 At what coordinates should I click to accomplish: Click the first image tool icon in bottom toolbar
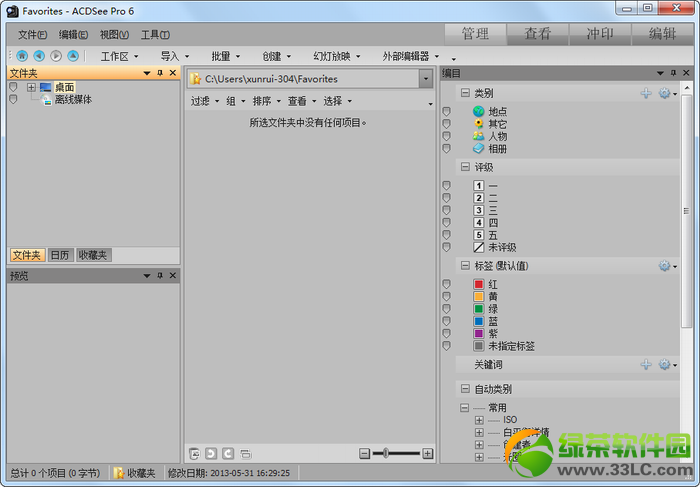(194, 454)
